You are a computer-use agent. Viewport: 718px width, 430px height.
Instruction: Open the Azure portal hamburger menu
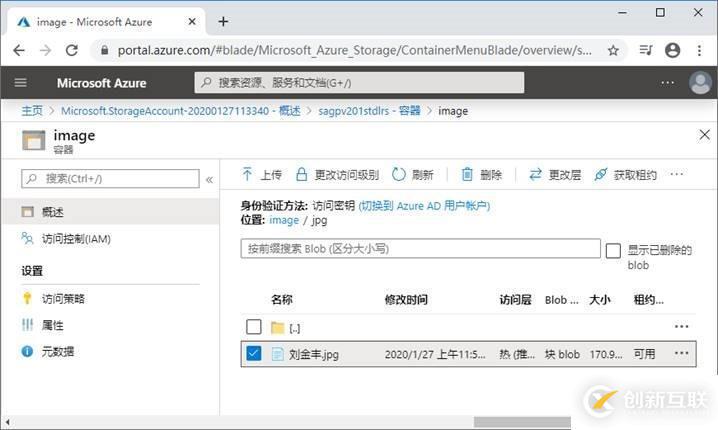coord(21,83)
